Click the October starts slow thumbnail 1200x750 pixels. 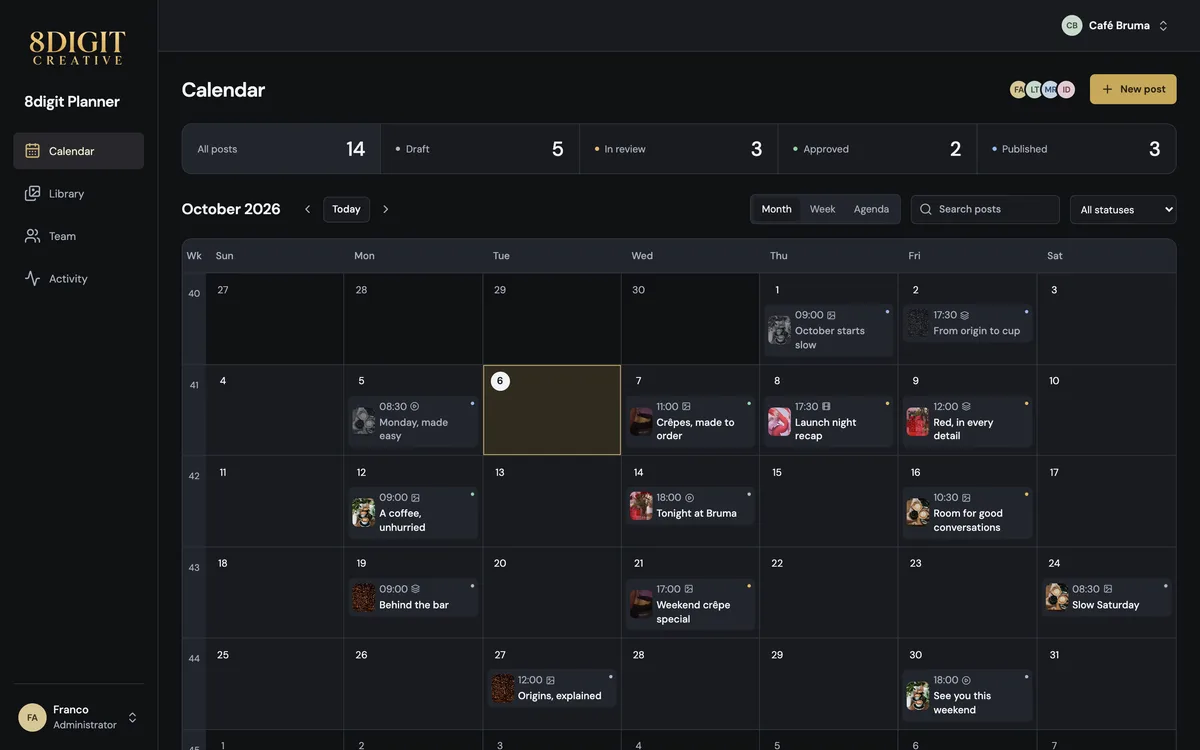[779, 330]
